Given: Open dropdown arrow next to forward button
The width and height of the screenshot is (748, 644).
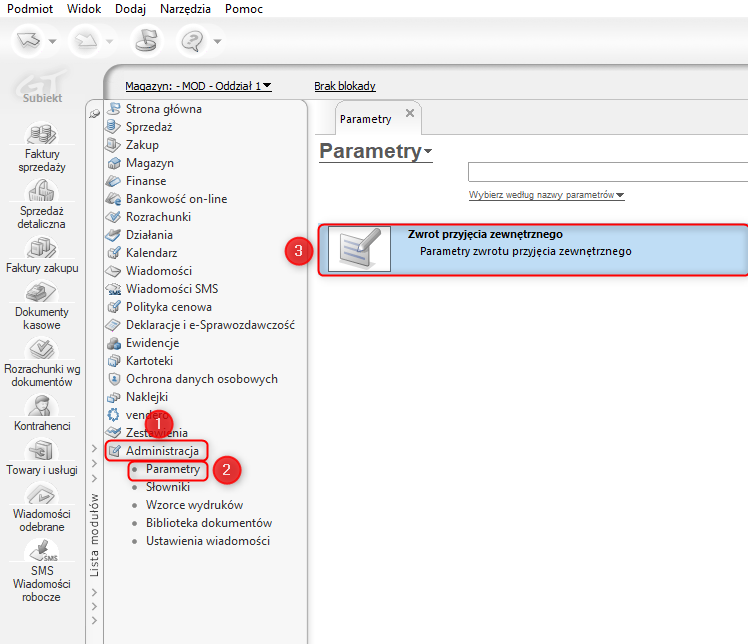Looking at the screenshot, I should [x=110, y=42].
